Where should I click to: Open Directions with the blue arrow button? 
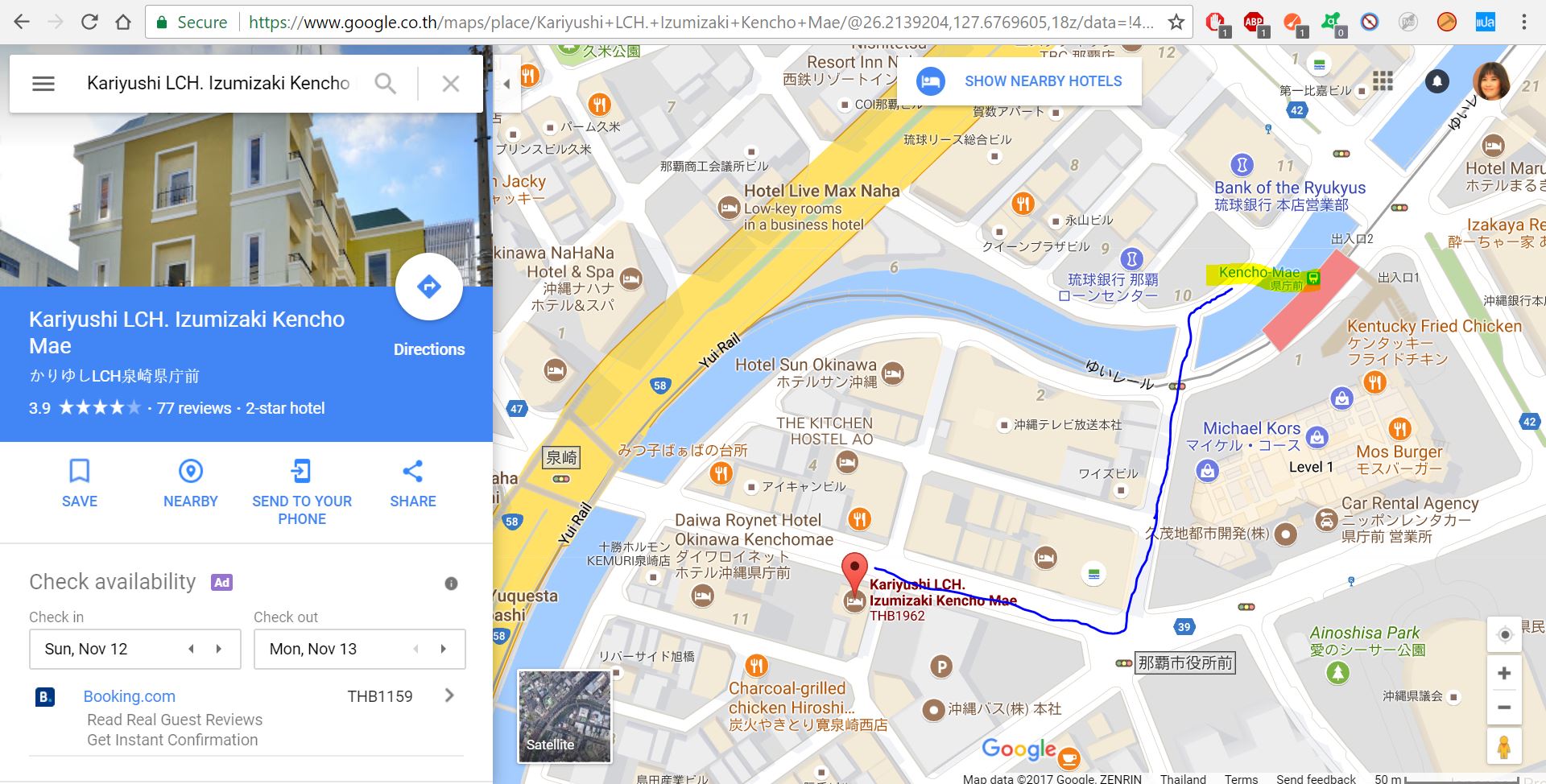coord(428,287)
